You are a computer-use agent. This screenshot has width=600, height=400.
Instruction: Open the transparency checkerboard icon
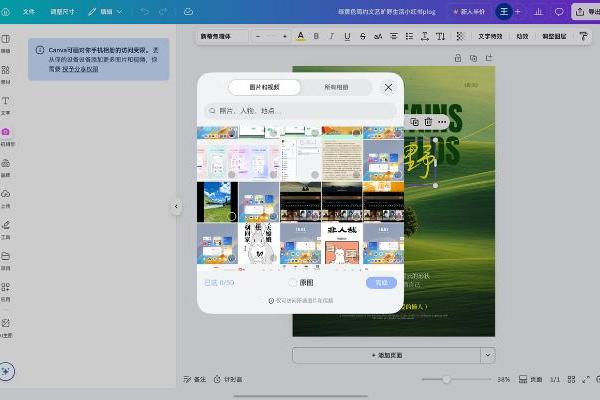(x=460, y=36)
